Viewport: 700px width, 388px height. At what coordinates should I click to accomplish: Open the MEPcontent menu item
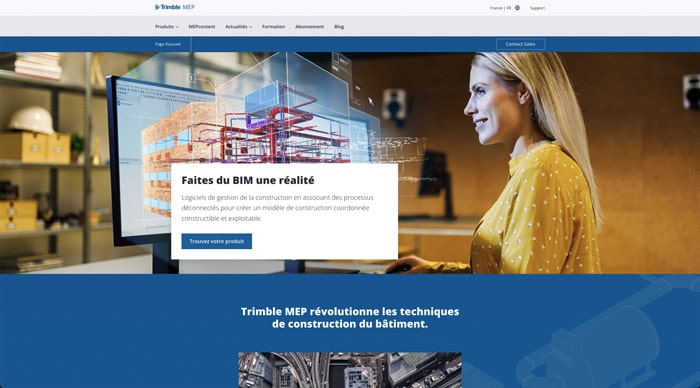point(202,27)
